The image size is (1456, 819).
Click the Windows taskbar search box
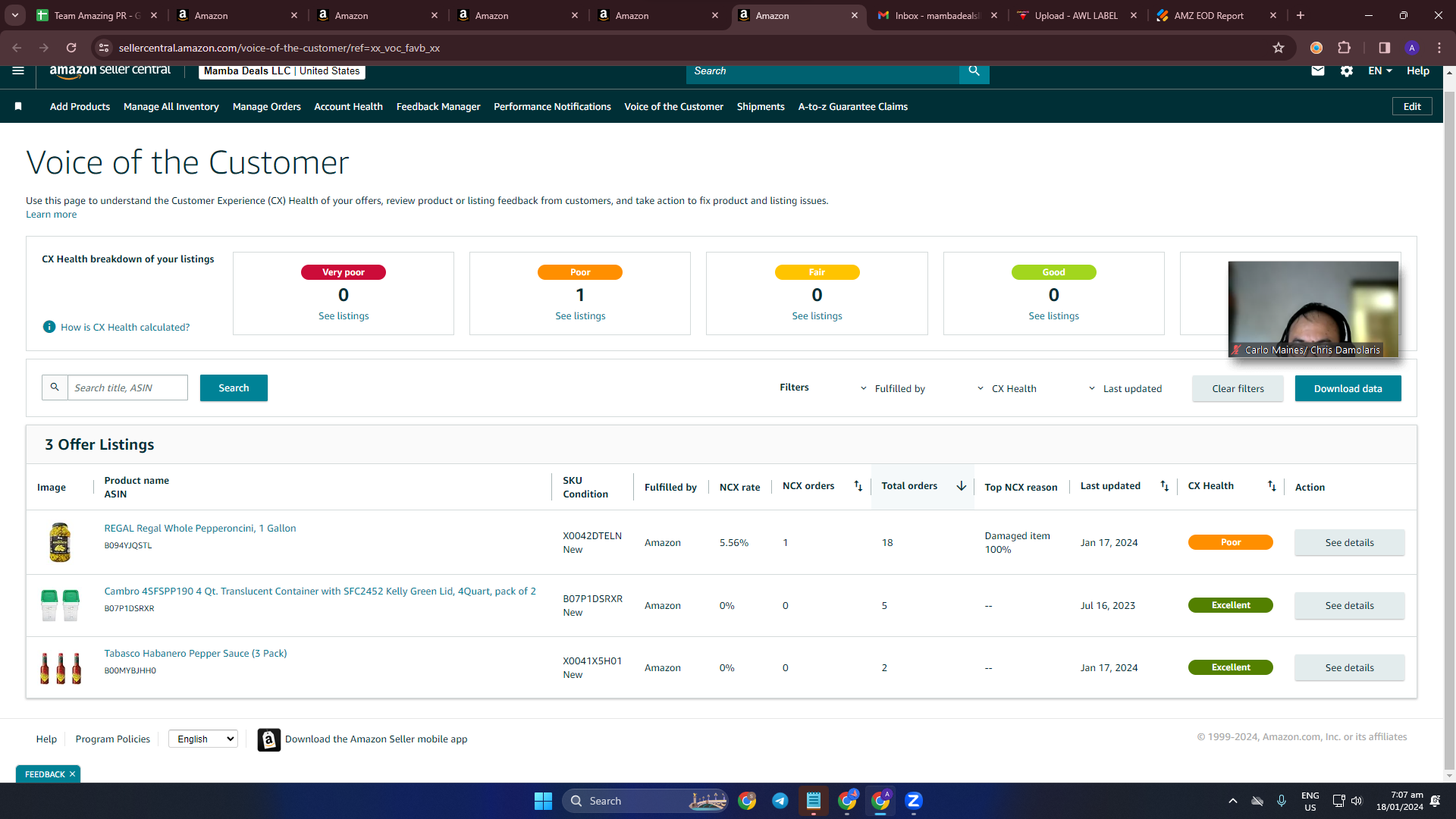[x=645, y=801]
